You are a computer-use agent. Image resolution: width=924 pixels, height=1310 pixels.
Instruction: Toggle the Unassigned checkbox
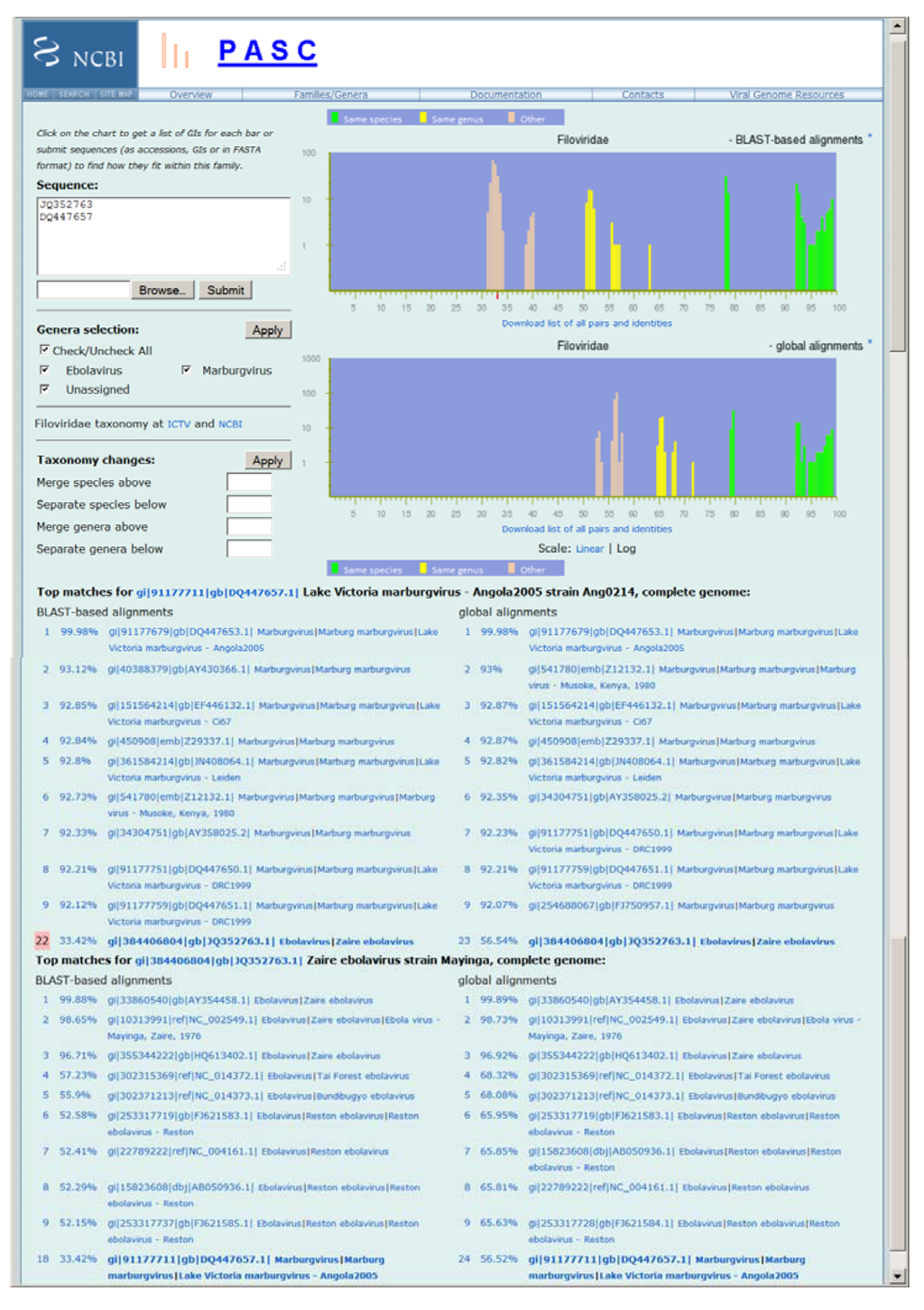click(44, 389)
